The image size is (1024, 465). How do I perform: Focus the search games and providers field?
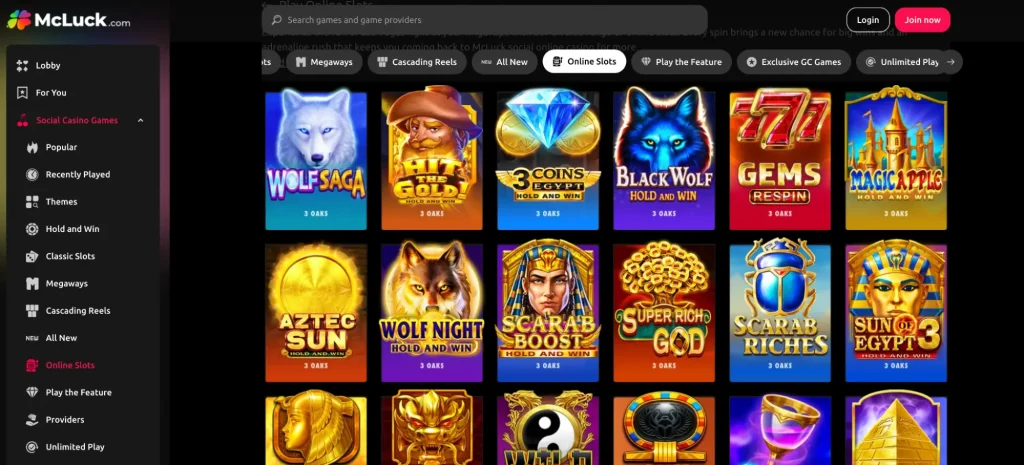485,20
